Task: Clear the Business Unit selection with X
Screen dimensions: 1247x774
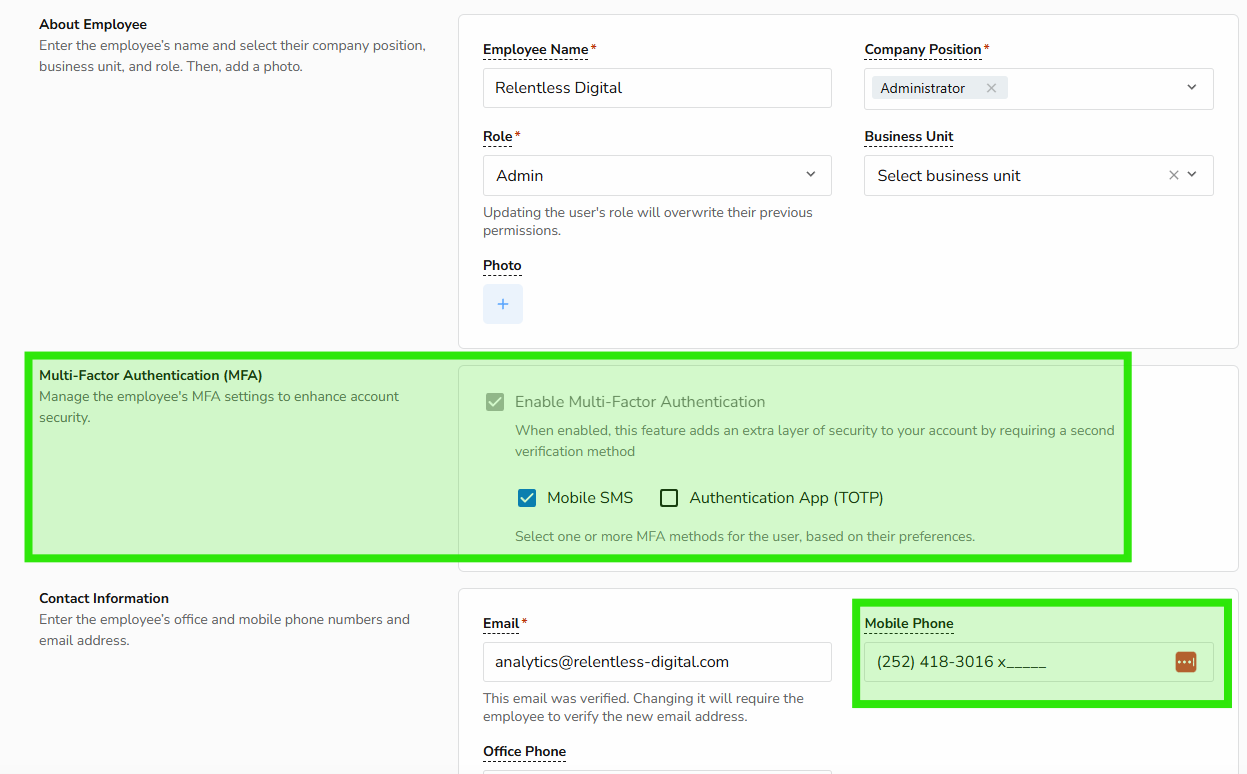Action: 1174,175
